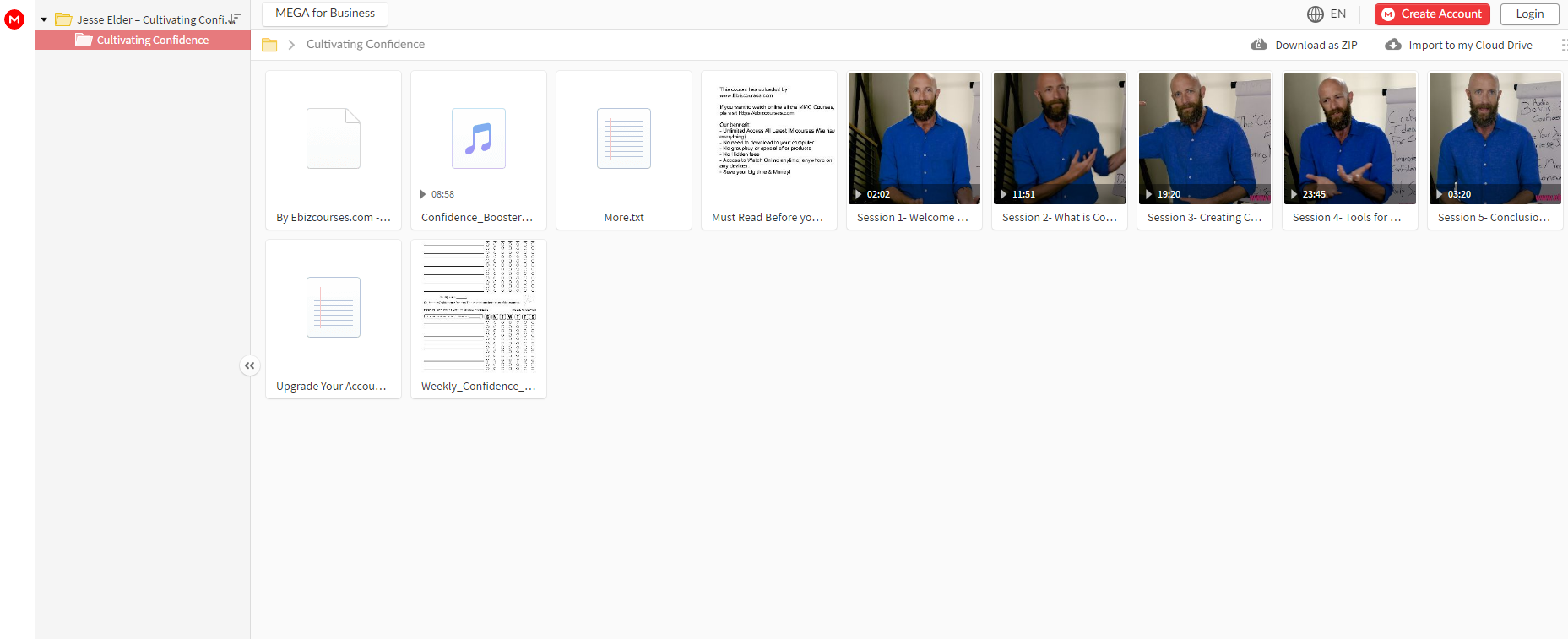The height and width of the screenshot is (639, 1568).
Task: Click the Upgrade Your Accou… file name
Action: pyautogui.click(x=332, y=387)
